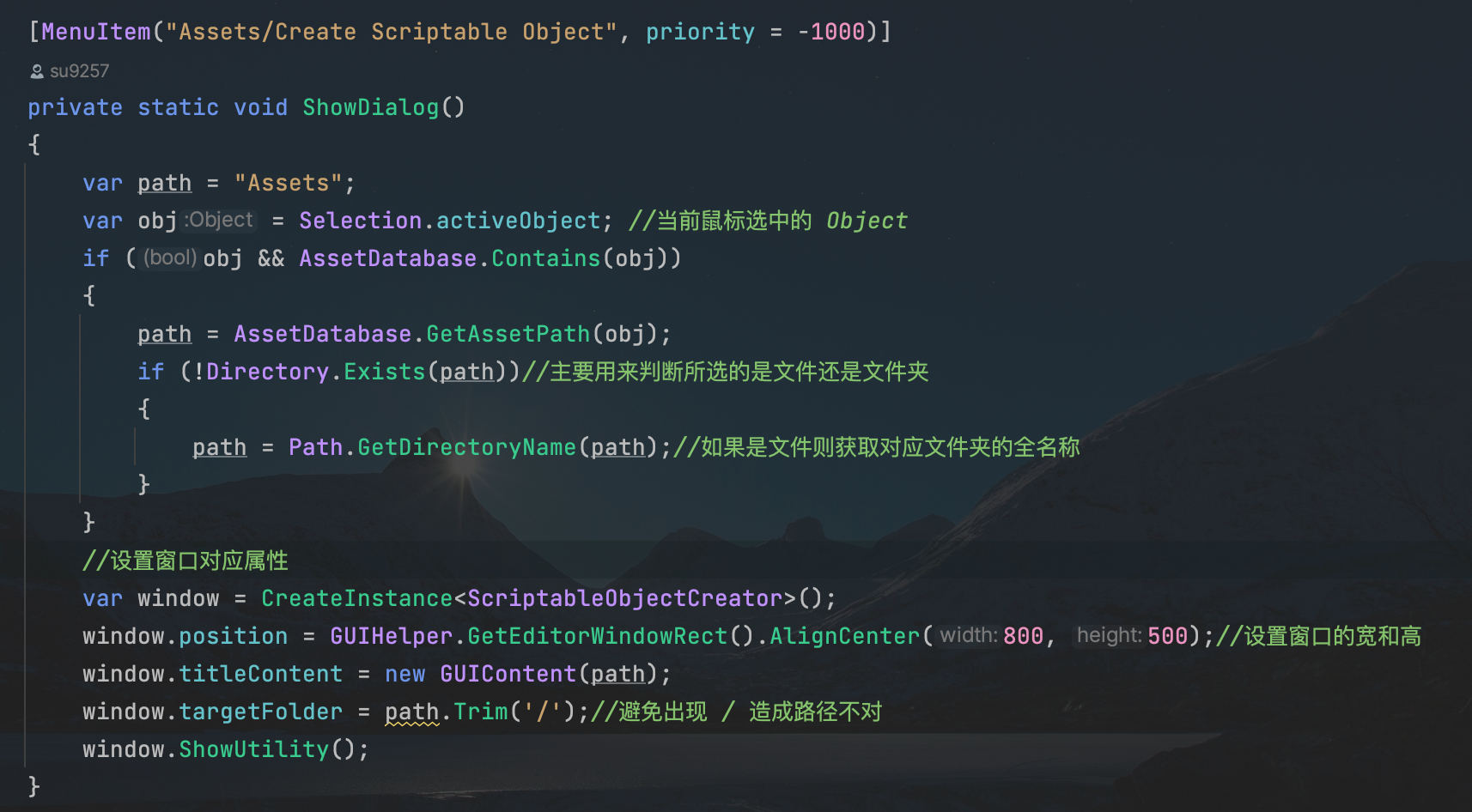Click the author avatar icon beside su9257
Viewport: 1472px width, 812px height.
point(37,71)
